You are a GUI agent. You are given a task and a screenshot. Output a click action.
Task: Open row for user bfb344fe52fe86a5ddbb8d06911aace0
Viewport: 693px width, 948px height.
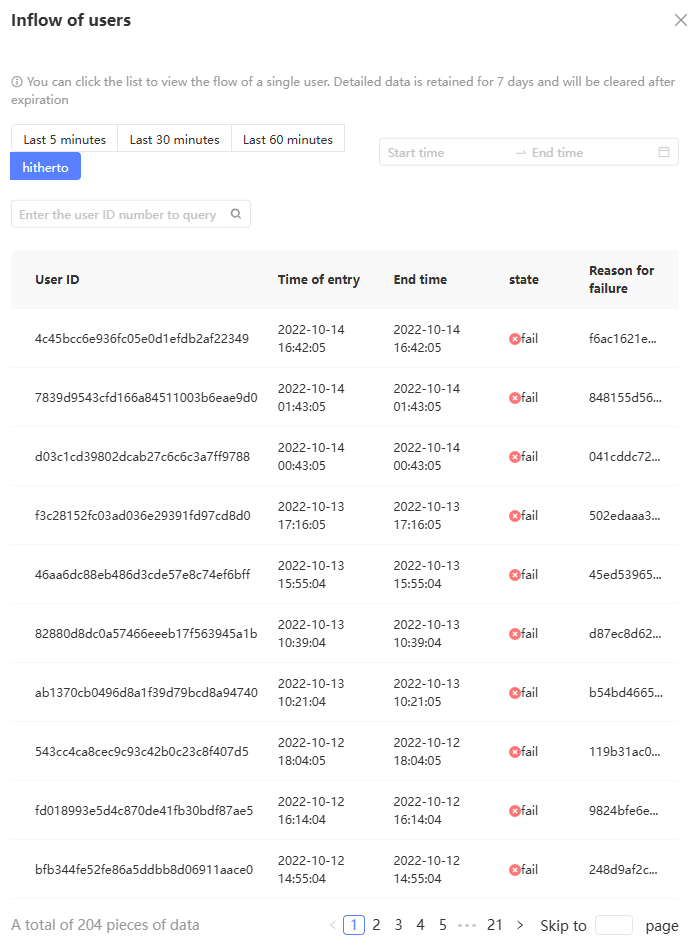(x=144, y=869)
